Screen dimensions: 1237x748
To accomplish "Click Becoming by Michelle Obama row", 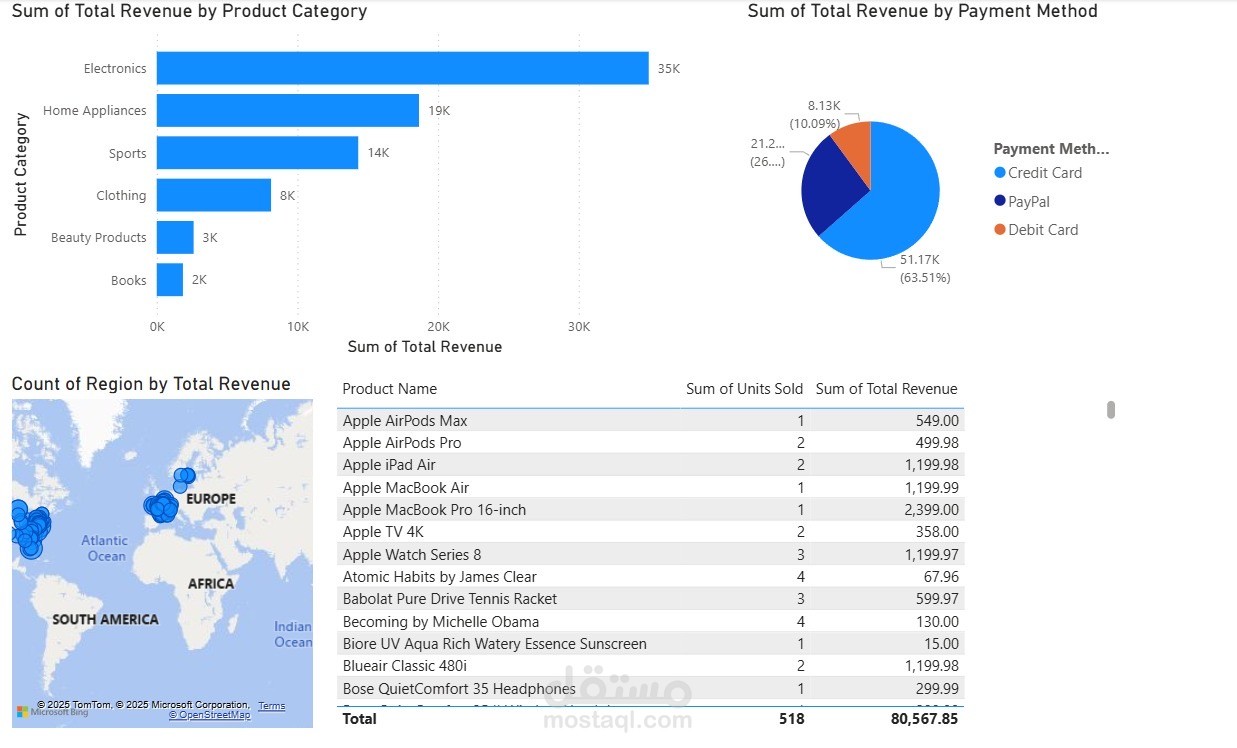I will pos(651,622).
